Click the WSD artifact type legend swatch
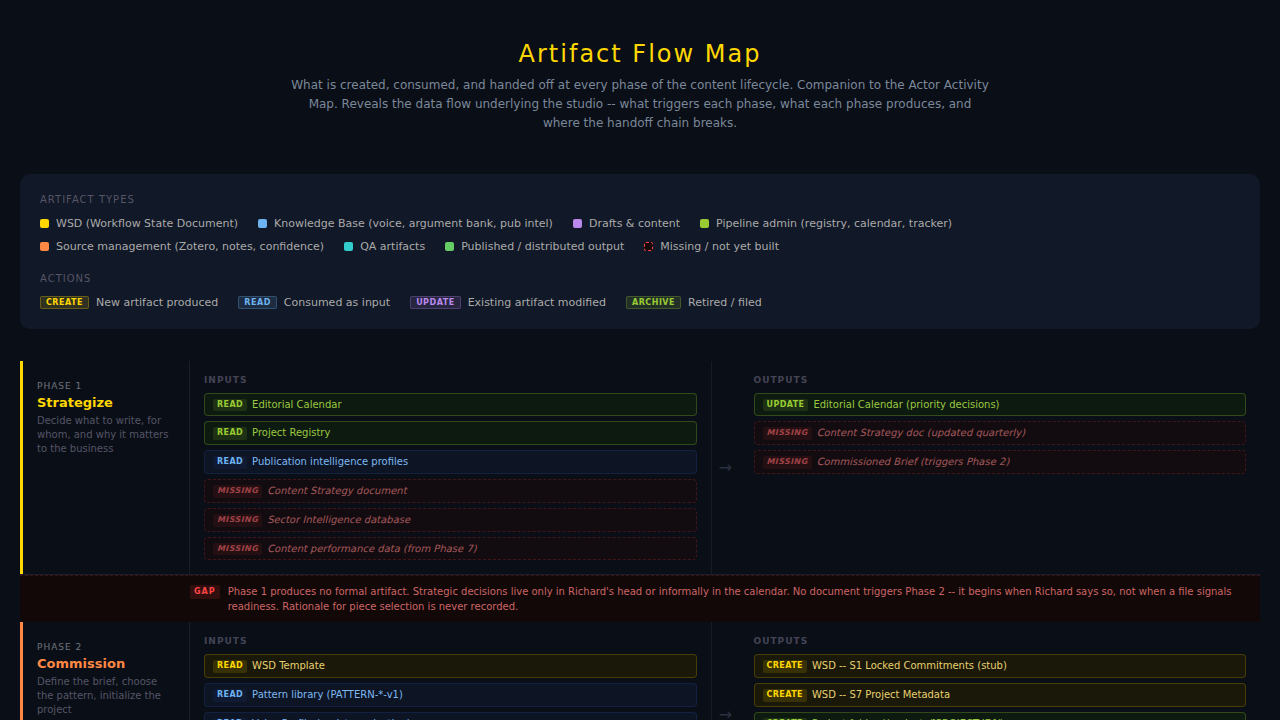 click(x=44, y=223)
